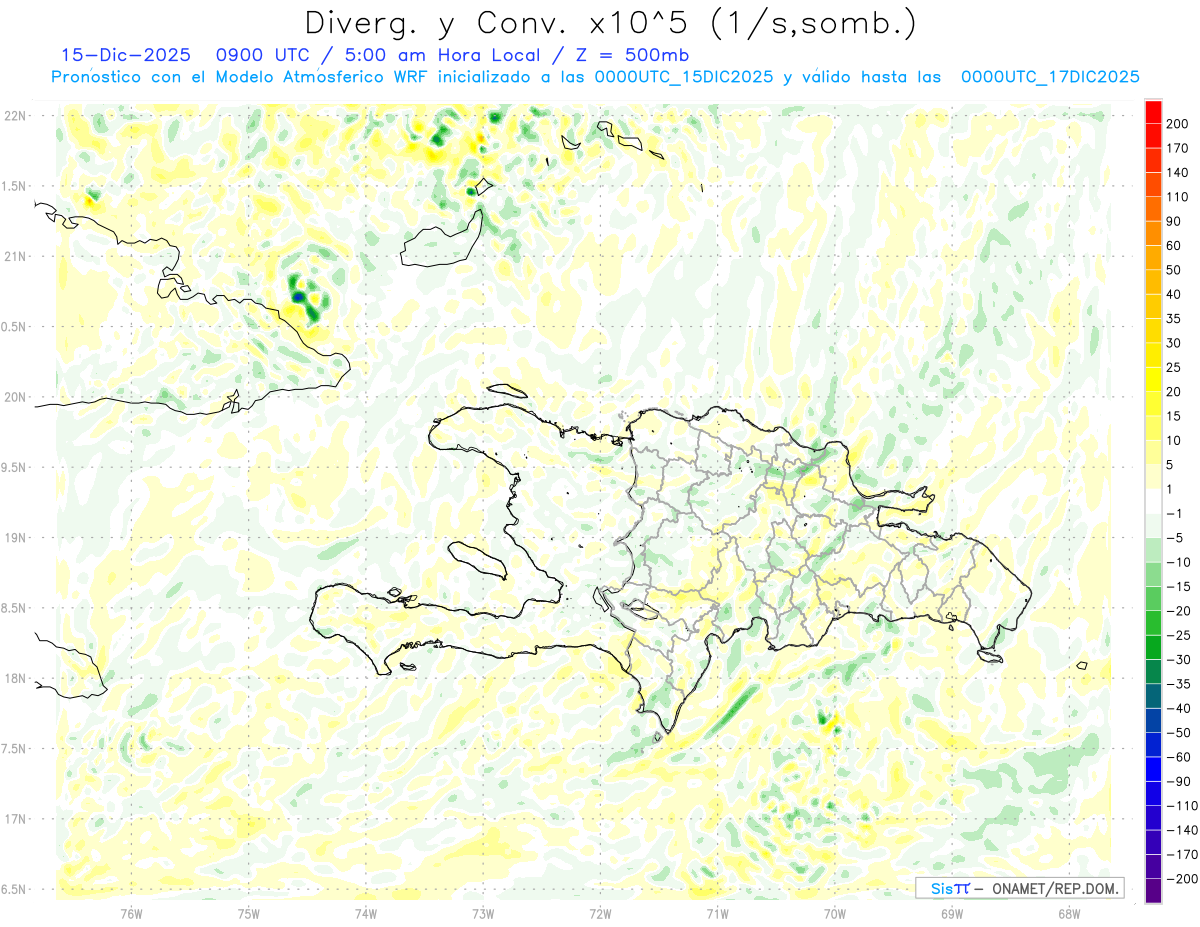1200x927 pixels.
Task: Click the "-5" color scale value
Action: 1177,538
